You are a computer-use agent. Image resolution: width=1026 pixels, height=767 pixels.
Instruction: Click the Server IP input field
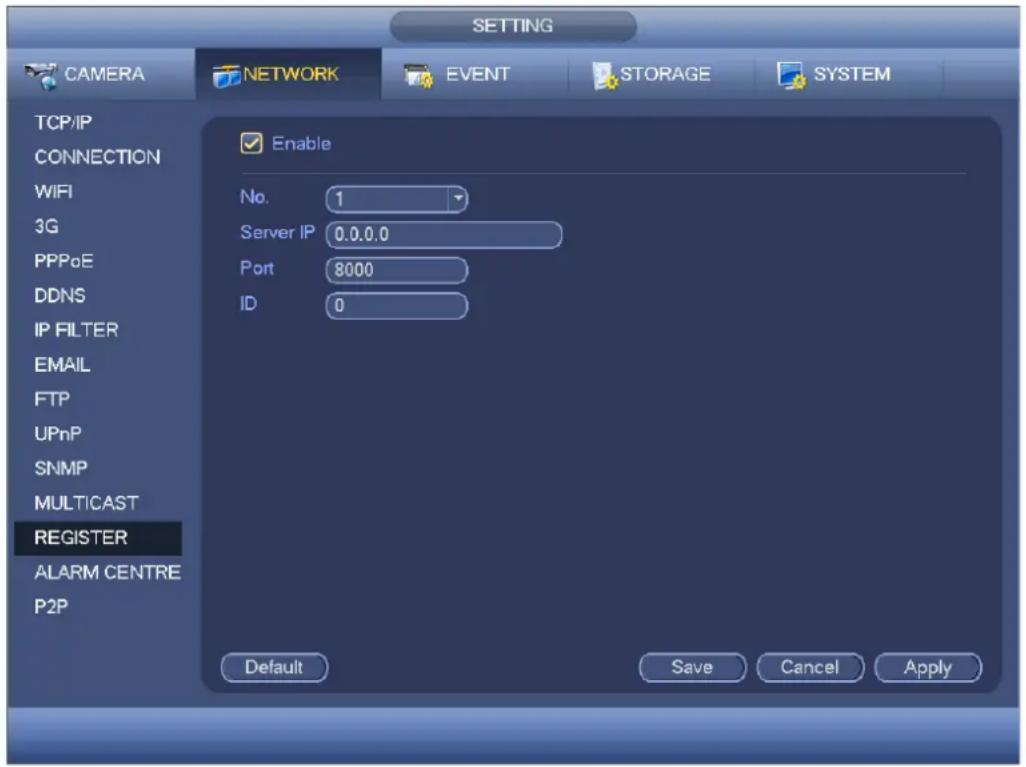tap(444, 234)
